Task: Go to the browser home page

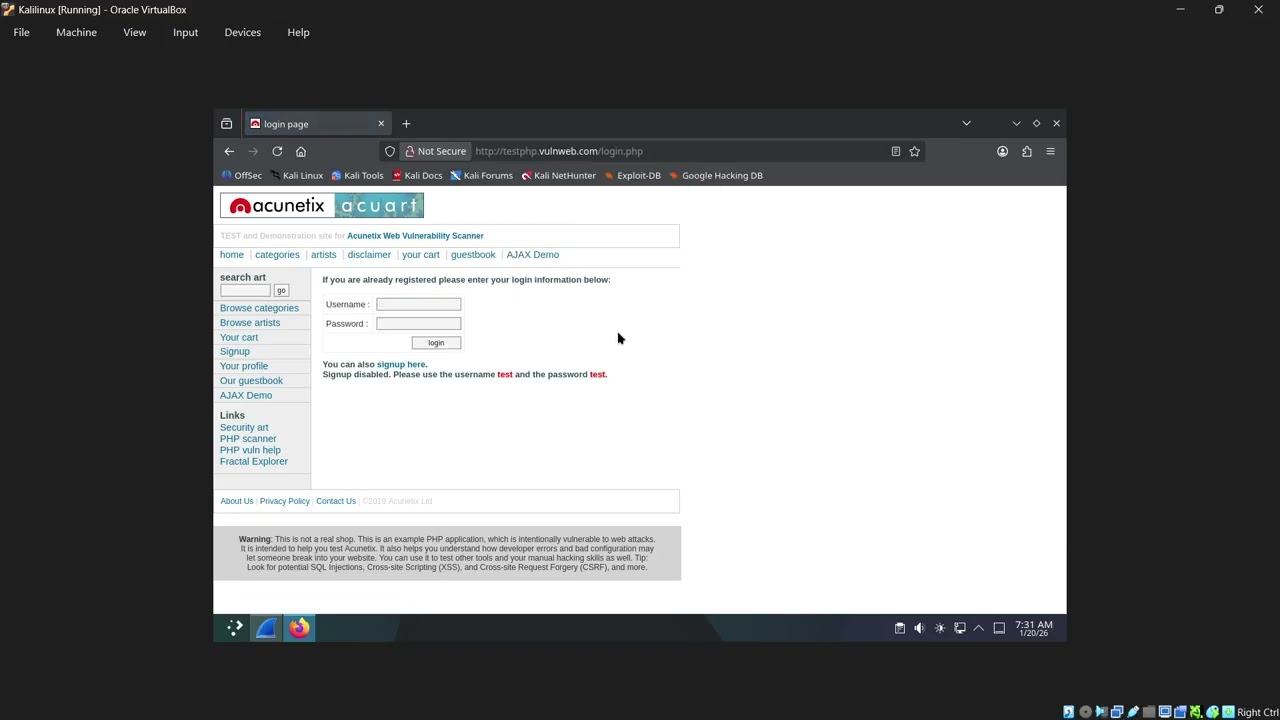Action: (x=301, y=151)
